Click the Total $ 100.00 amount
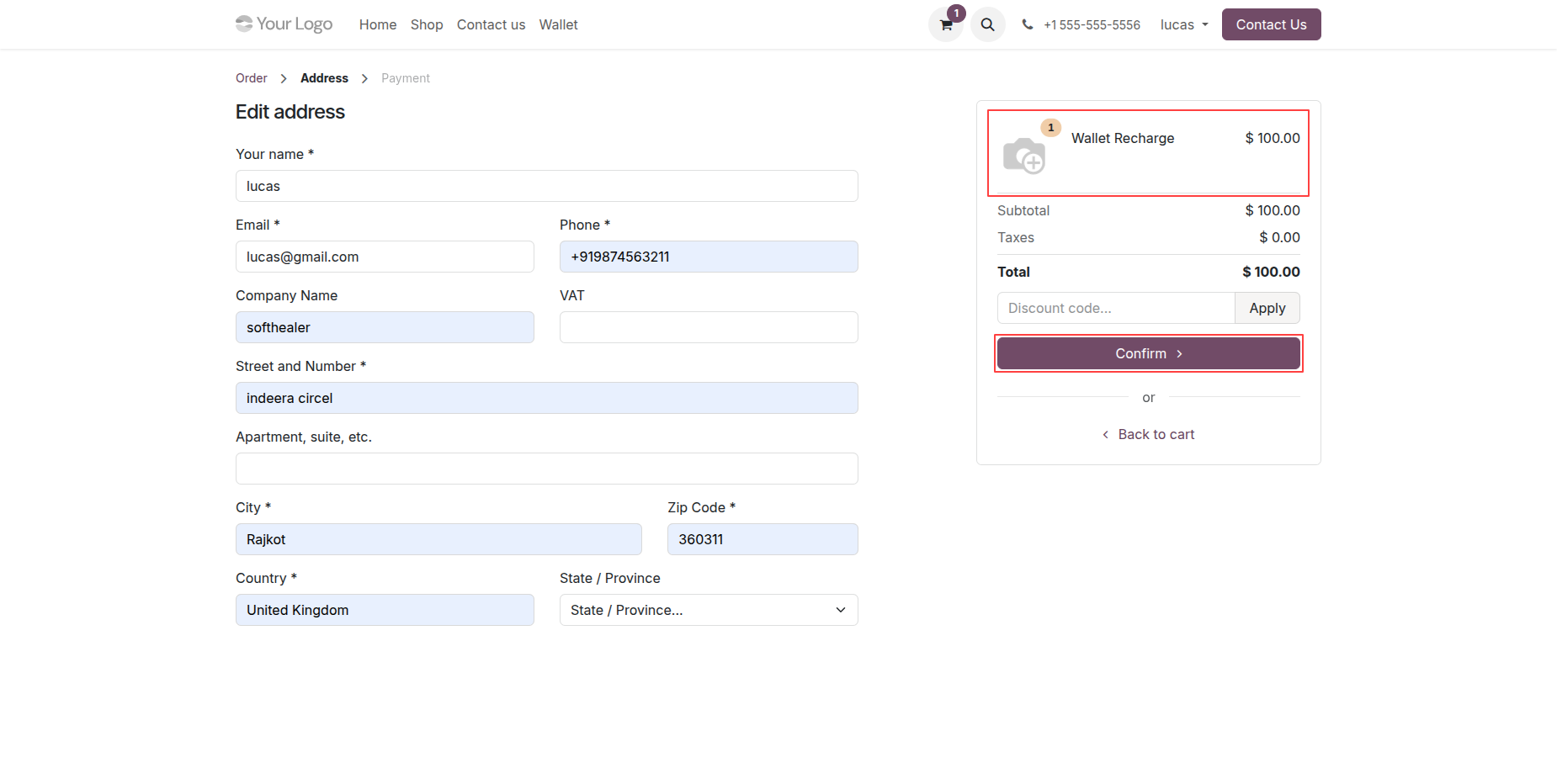 pos(1271,272)
